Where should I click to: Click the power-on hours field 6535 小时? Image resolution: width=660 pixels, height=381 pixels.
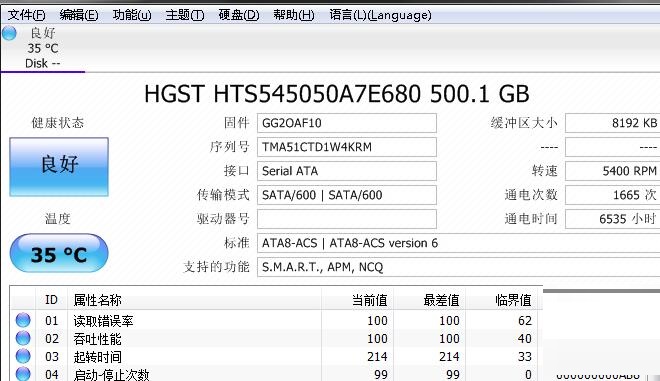click(612, 219)
